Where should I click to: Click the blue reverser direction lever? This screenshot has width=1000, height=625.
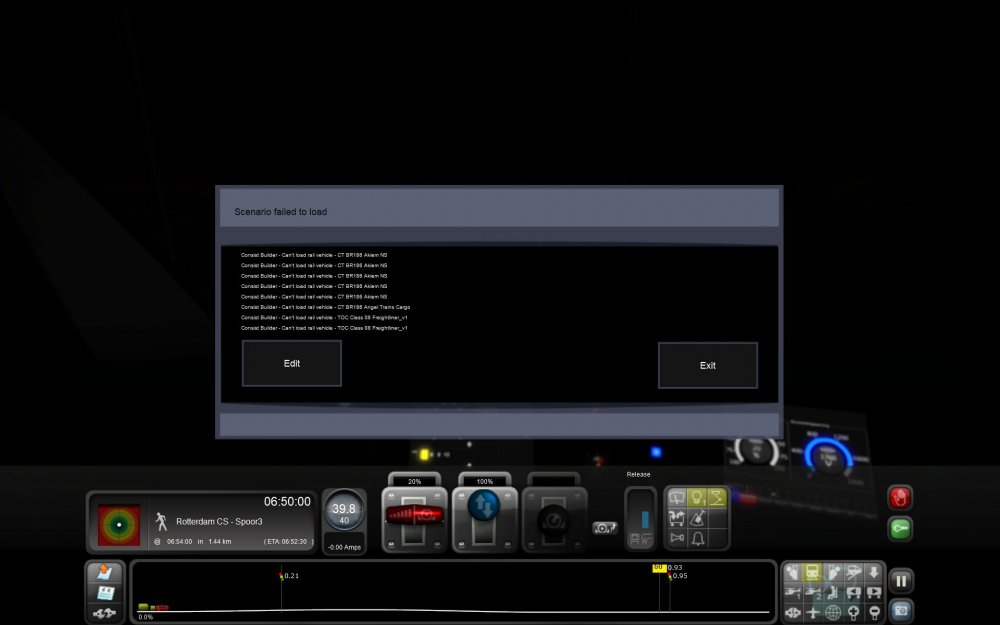pyautogui.click(x=484, y=505)
